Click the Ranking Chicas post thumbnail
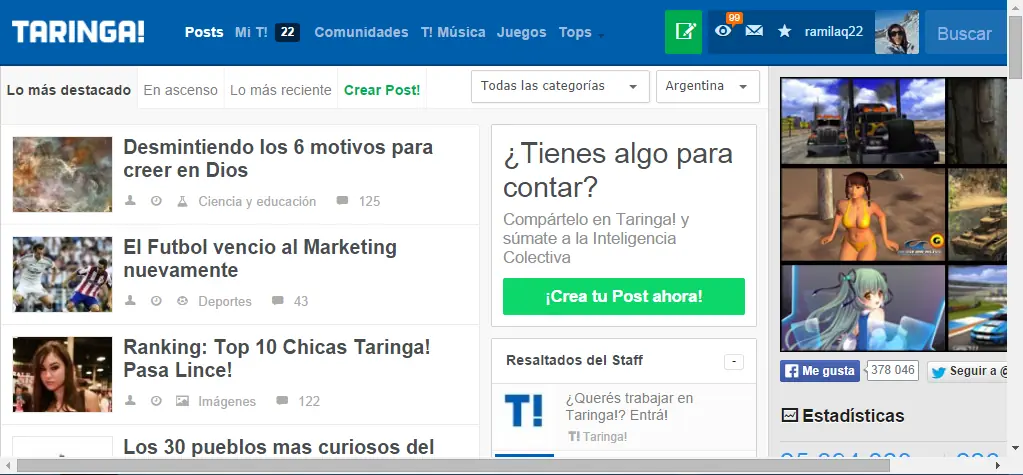 click(63, 375)
